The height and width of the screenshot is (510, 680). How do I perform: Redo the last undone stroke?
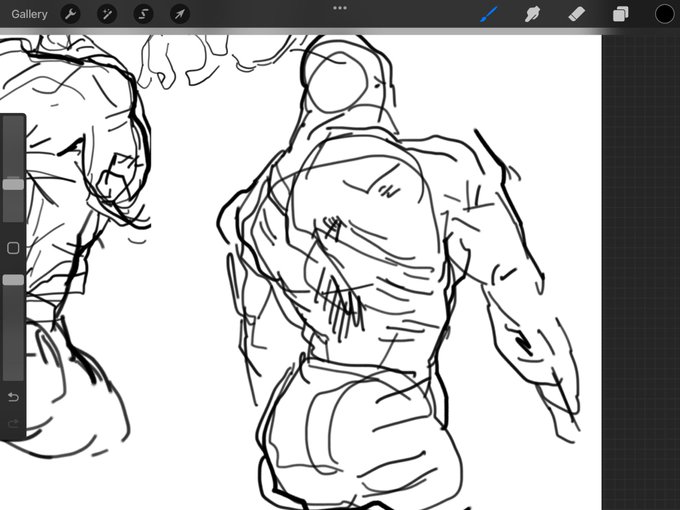(x=13, y=423)
